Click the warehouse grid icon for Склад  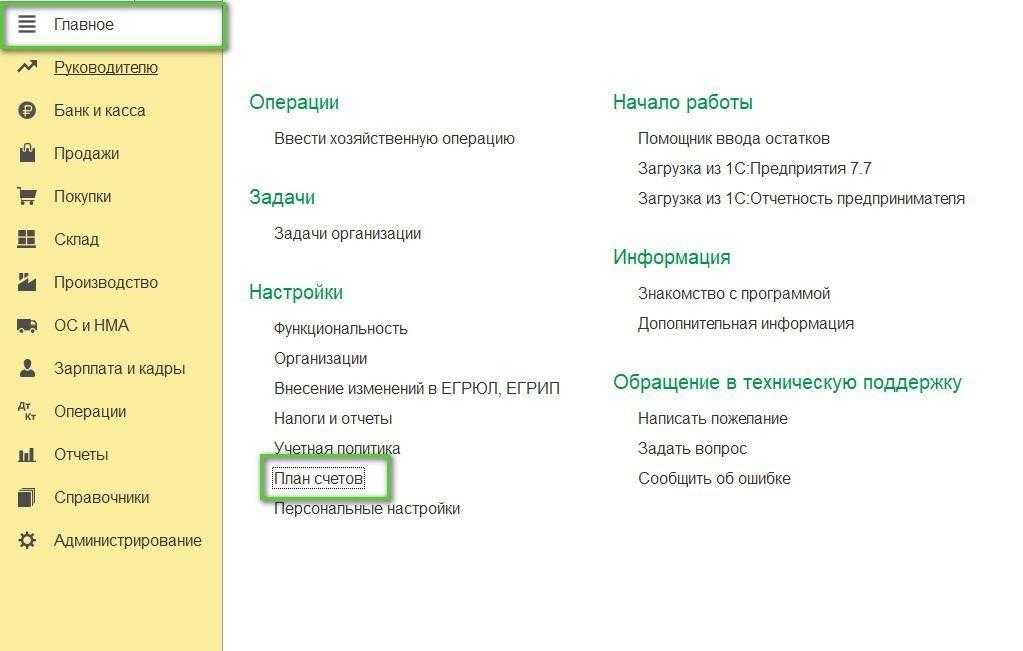(x=27, y=239)
